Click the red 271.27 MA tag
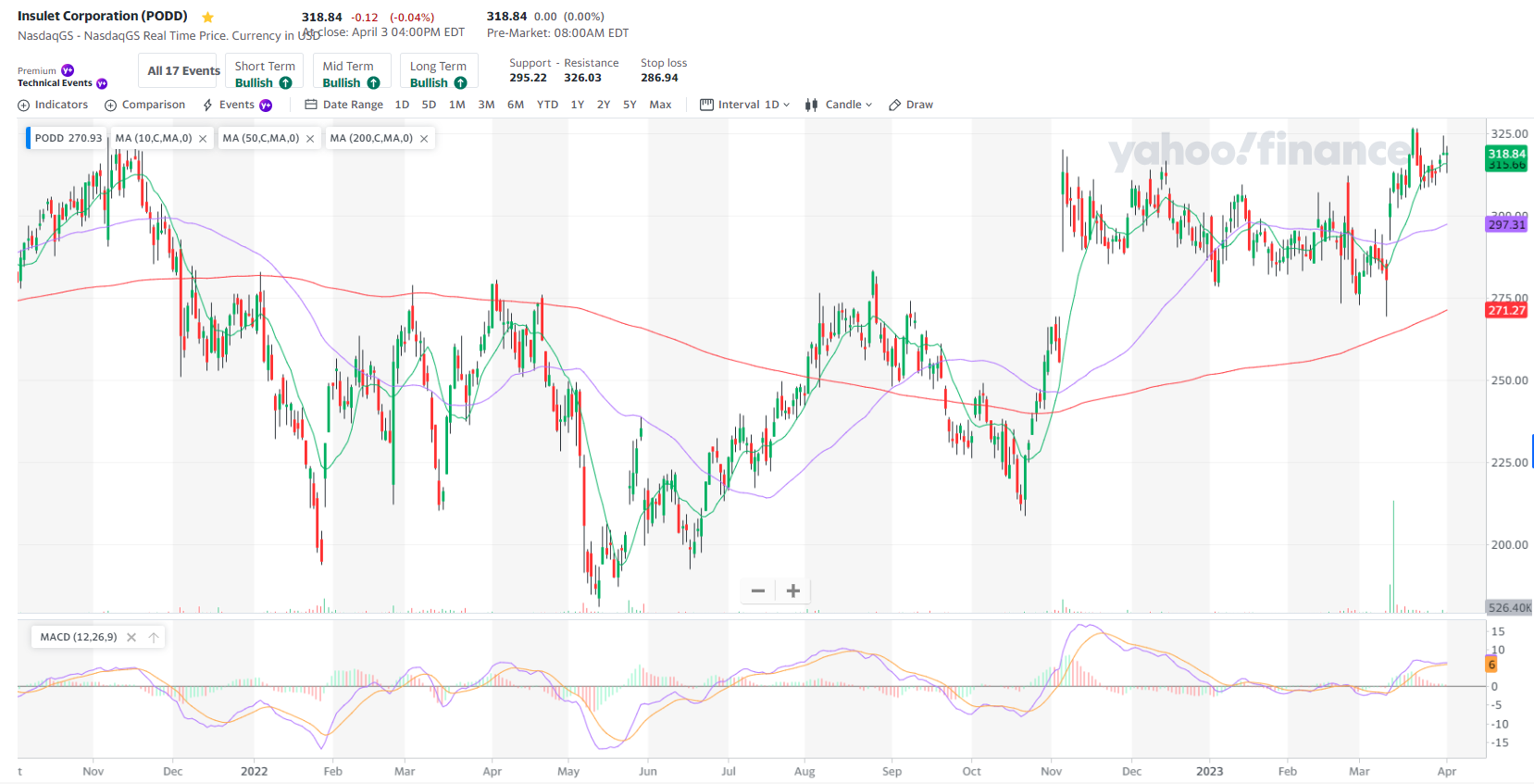1534x784 pixels. (1506, 310)
